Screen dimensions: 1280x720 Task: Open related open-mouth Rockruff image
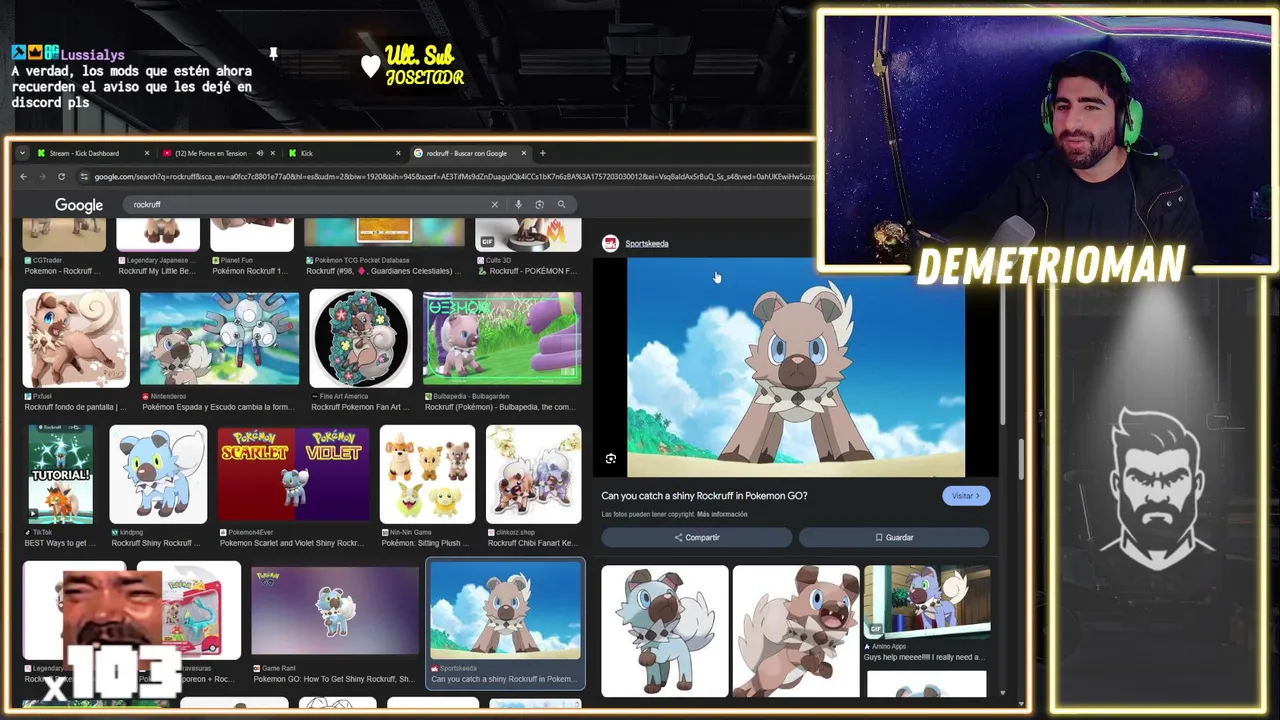pyautogui.click(x=796, y=631)
